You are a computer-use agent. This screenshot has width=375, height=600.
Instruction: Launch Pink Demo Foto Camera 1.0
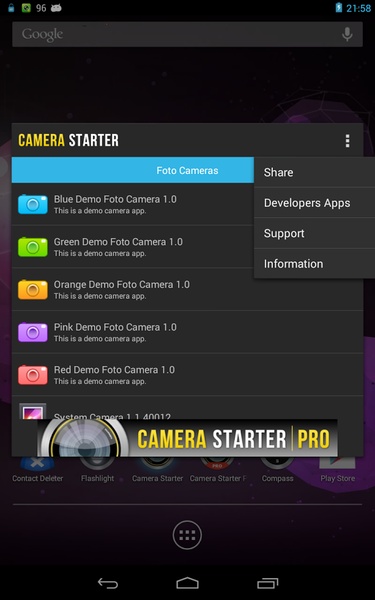[188, 332]
